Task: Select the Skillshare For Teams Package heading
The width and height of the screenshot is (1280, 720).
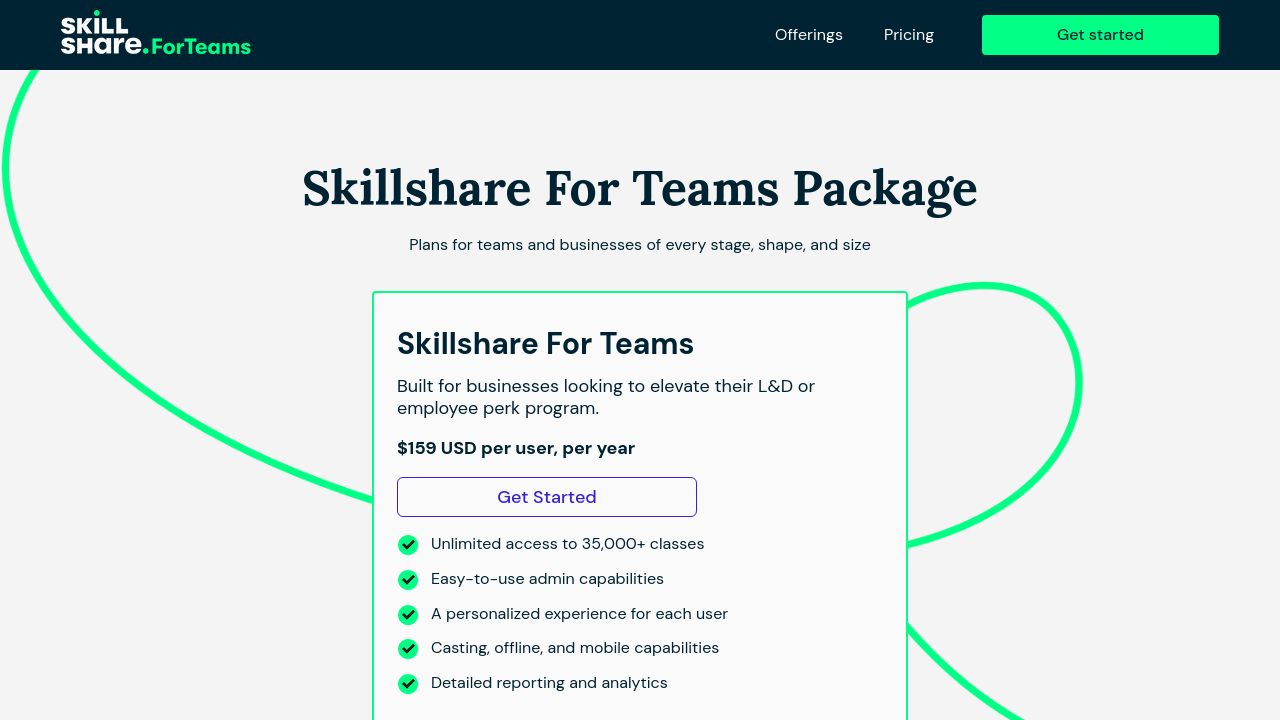Action: click(640, 189)
